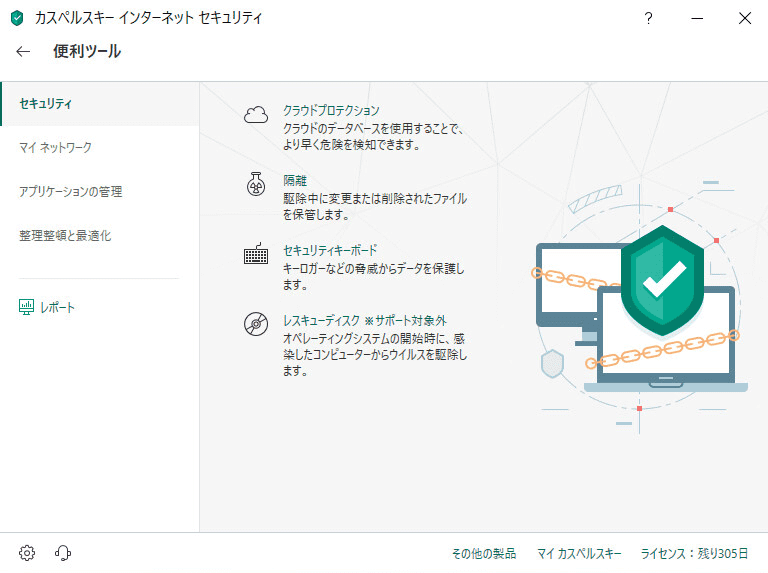Open マイ カスペルスキー link

[579, 553]
